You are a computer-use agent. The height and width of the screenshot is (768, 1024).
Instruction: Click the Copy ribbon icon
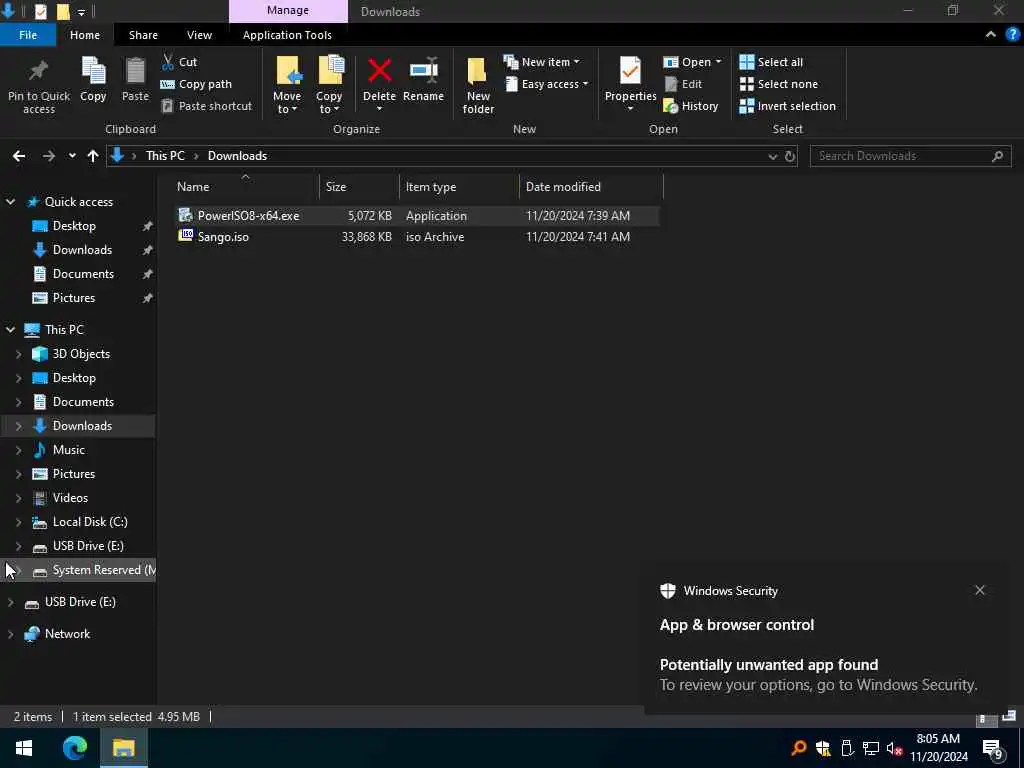point(93,71)
